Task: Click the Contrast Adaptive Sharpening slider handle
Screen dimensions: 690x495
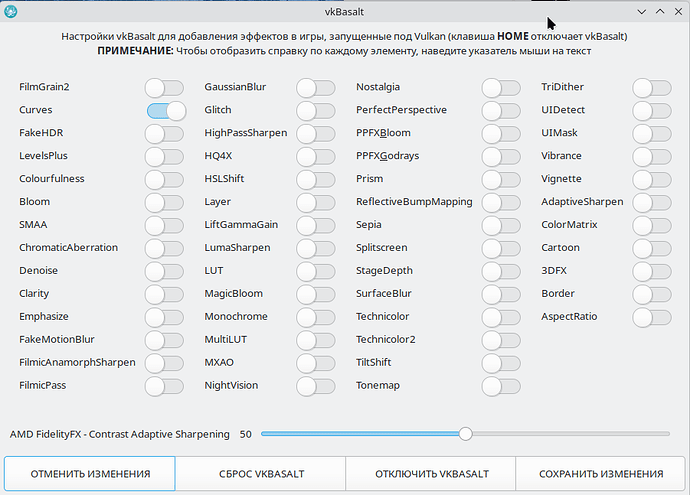Action: pos(465,434)
